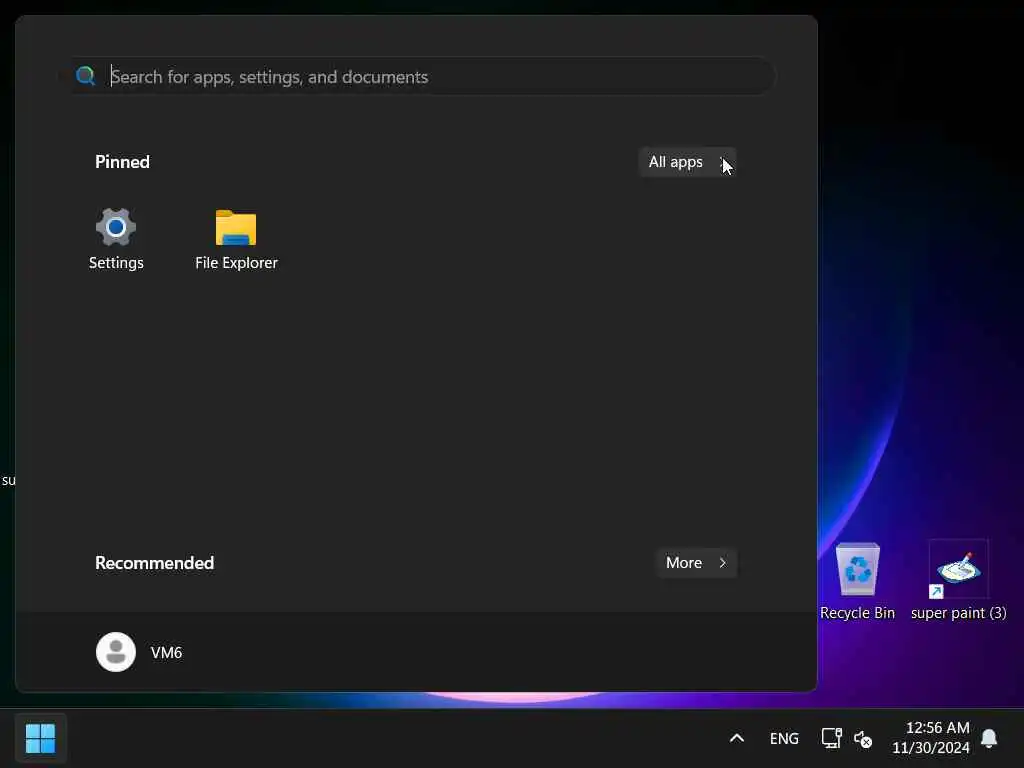This screenshot has height=768, width=1024.
Task: Click the Windows Start button on taskbar
Action: pyautogui.click(x=40, y=739)
